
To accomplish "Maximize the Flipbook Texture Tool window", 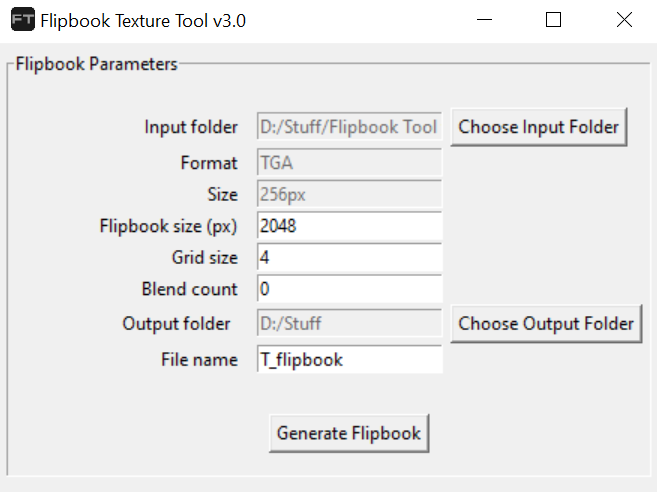I will [554, 20].
